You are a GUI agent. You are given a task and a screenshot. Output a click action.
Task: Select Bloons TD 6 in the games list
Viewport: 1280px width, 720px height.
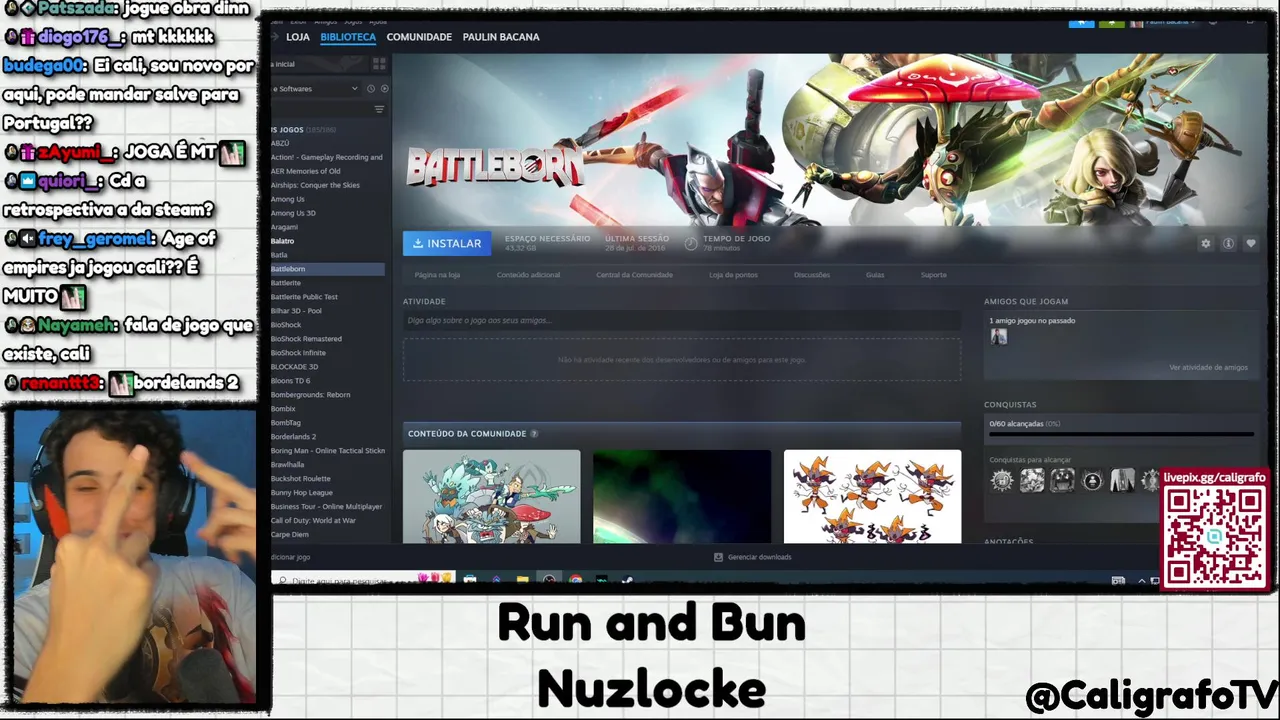coord(291,381)
